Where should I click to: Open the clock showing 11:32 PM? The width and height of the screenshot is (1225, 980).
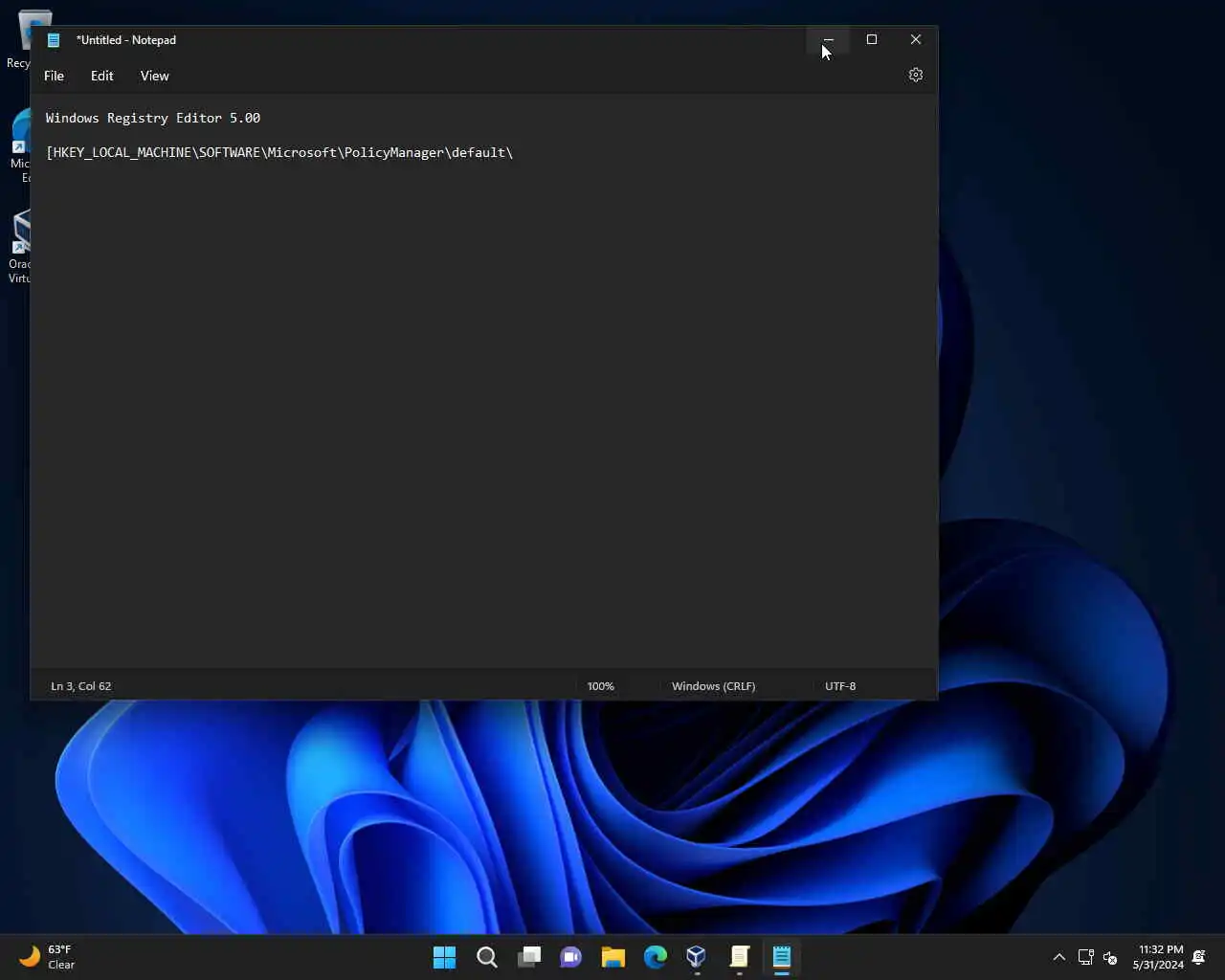pos(1159,957)
